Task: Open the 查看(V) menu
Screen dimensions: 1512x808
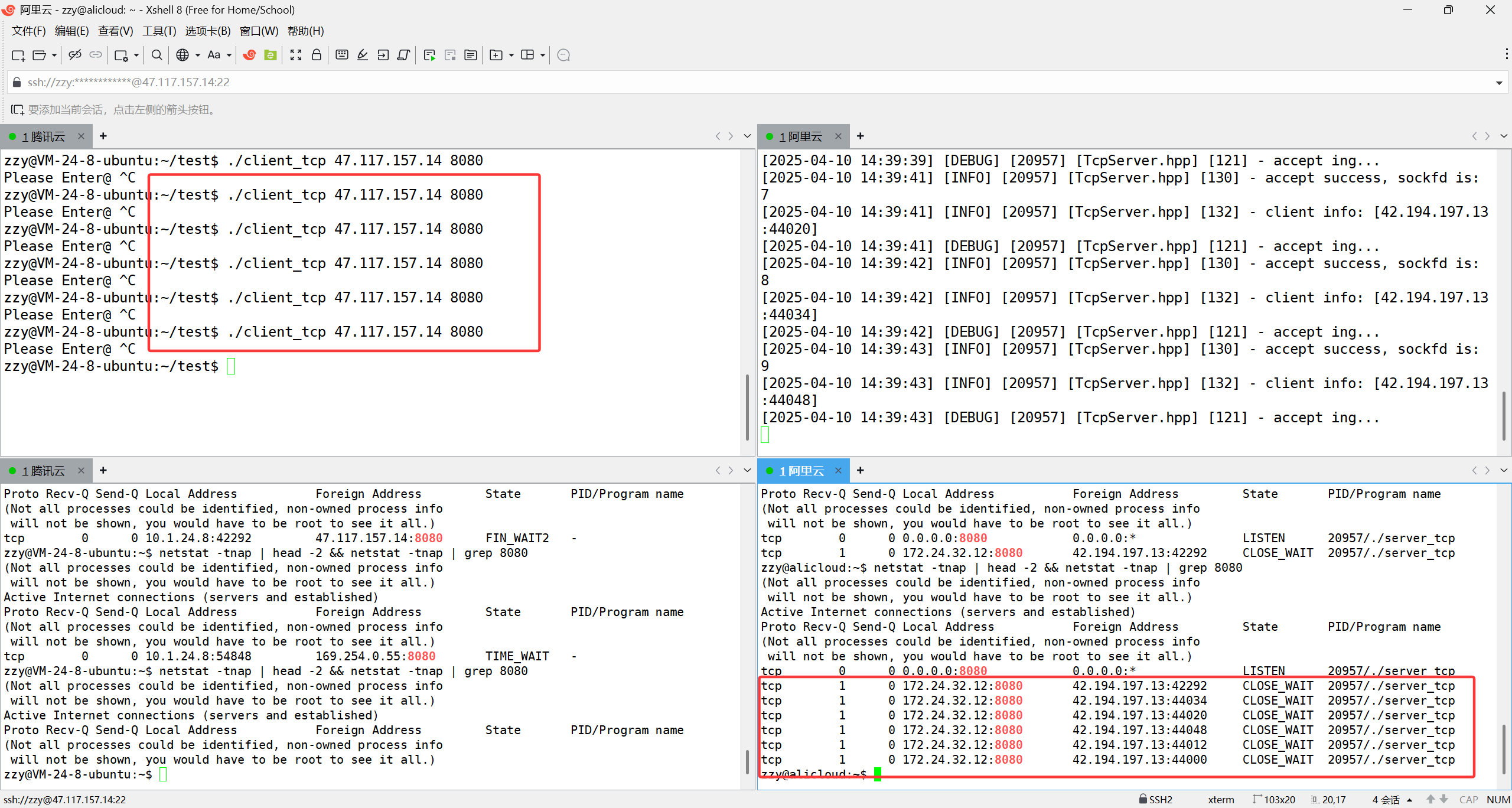Action: 115,31
